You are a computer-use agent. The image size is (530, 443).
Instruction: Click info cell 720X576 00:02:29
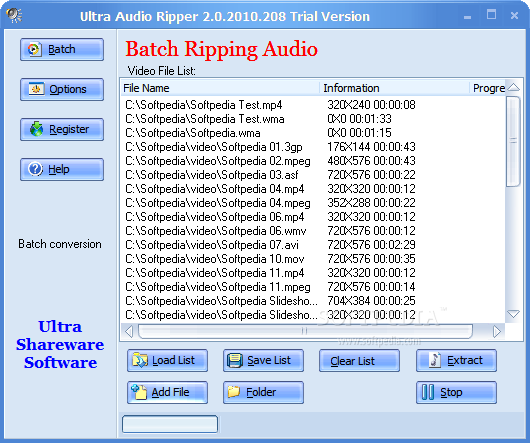coord(371,245)
